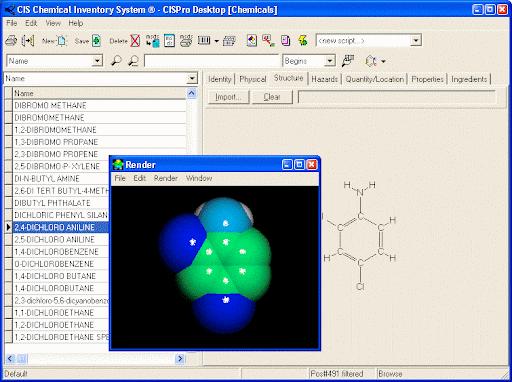The image size is (512, 382).
Task: Click the Render window title icon
Action: point(118,165)
